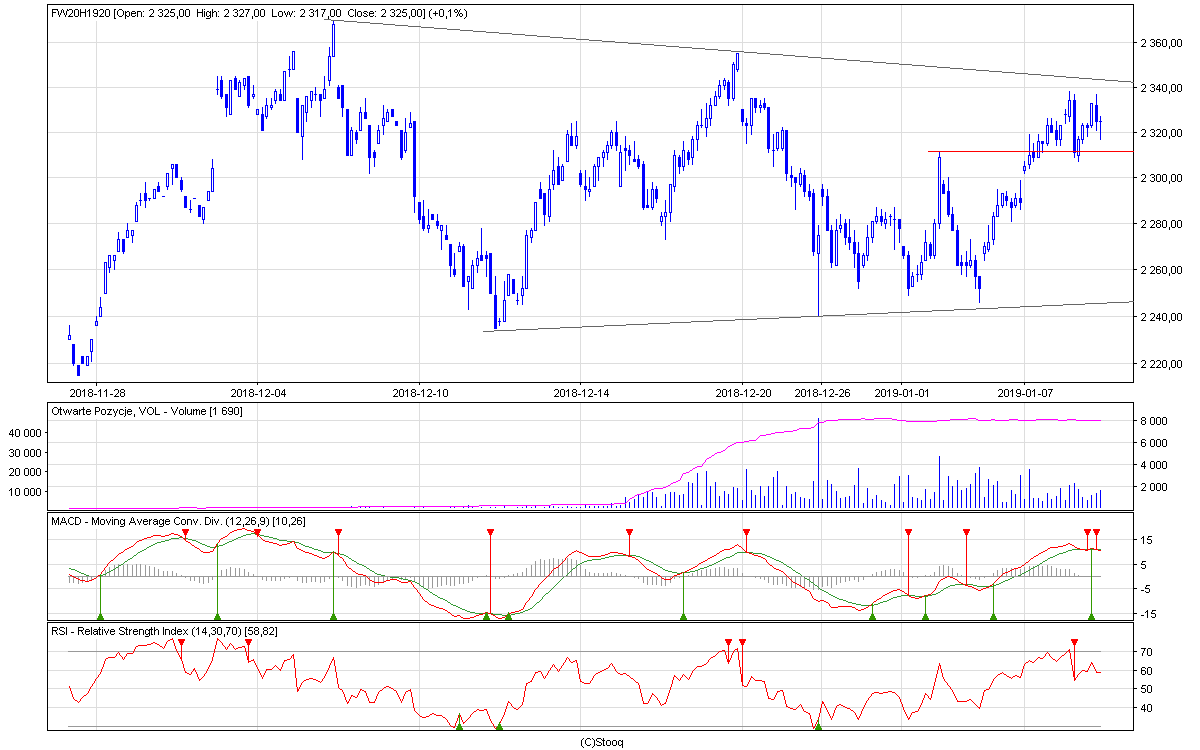Click the 2018-12-20 date axis label

(x=743, y=393)
